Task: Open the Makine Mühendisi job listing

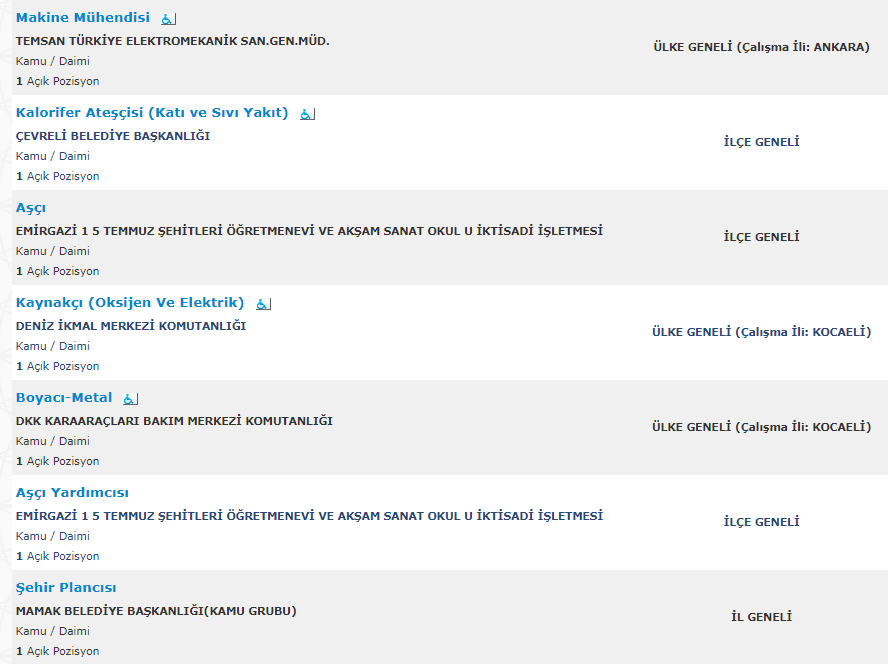Action: click(83, 18)
